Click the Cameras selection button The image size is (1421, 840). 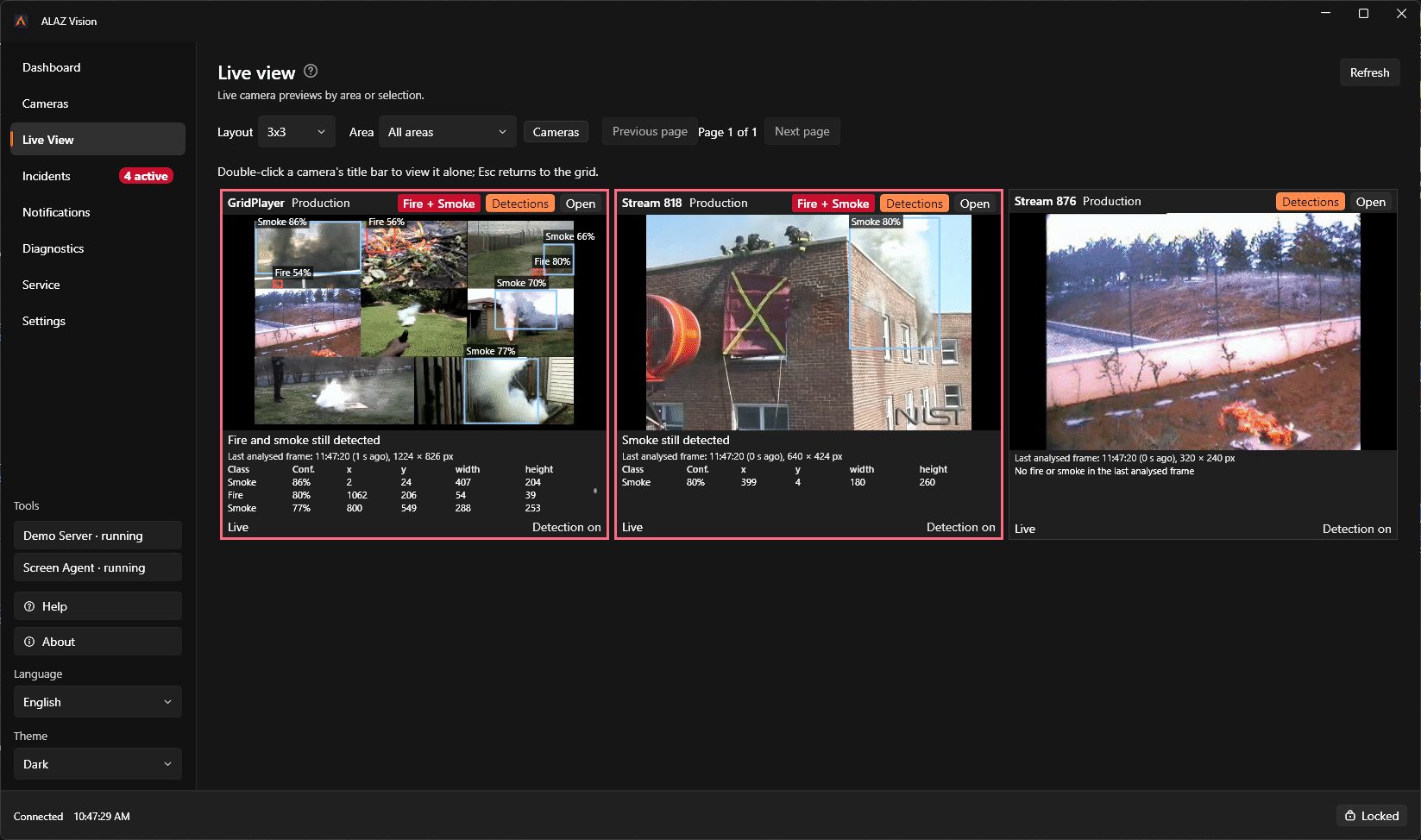[556, 132]
